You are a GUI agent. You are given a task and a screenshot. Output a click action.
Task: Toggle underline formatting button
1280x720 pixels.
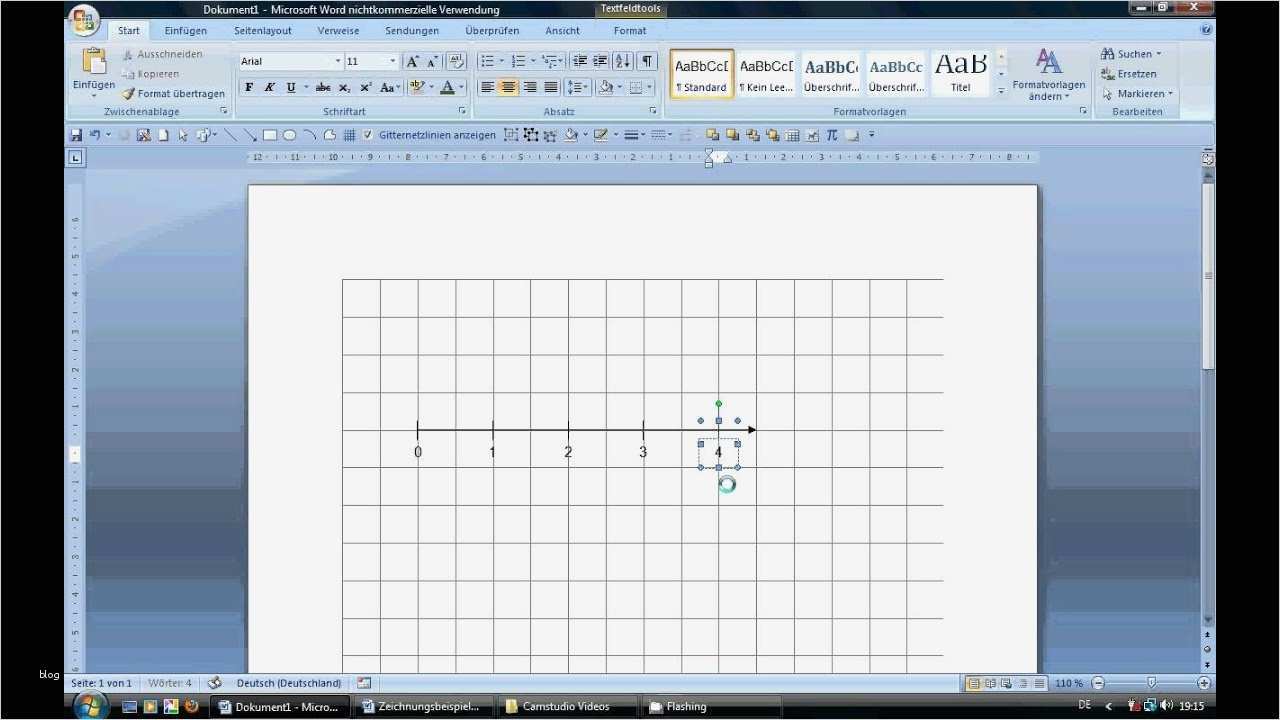[291, 88]
